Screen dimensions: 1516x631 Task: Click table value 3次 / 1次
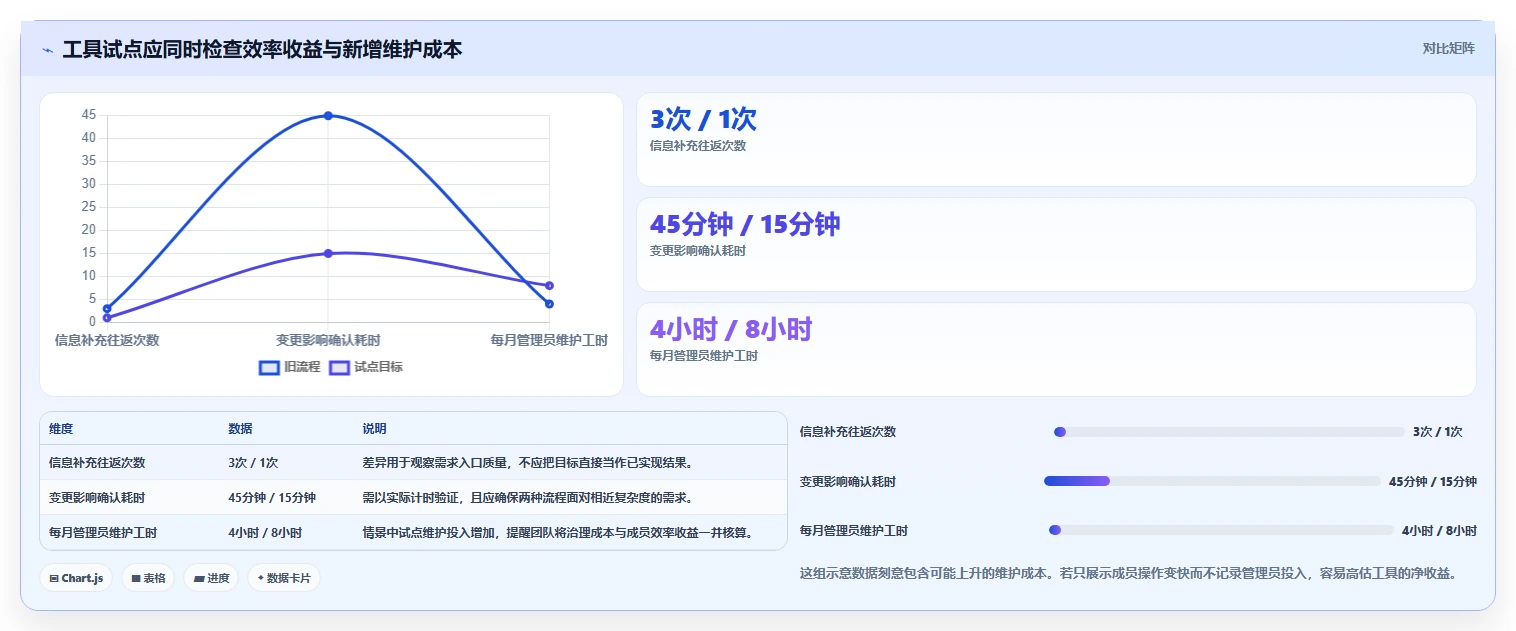tap(253, 463)
